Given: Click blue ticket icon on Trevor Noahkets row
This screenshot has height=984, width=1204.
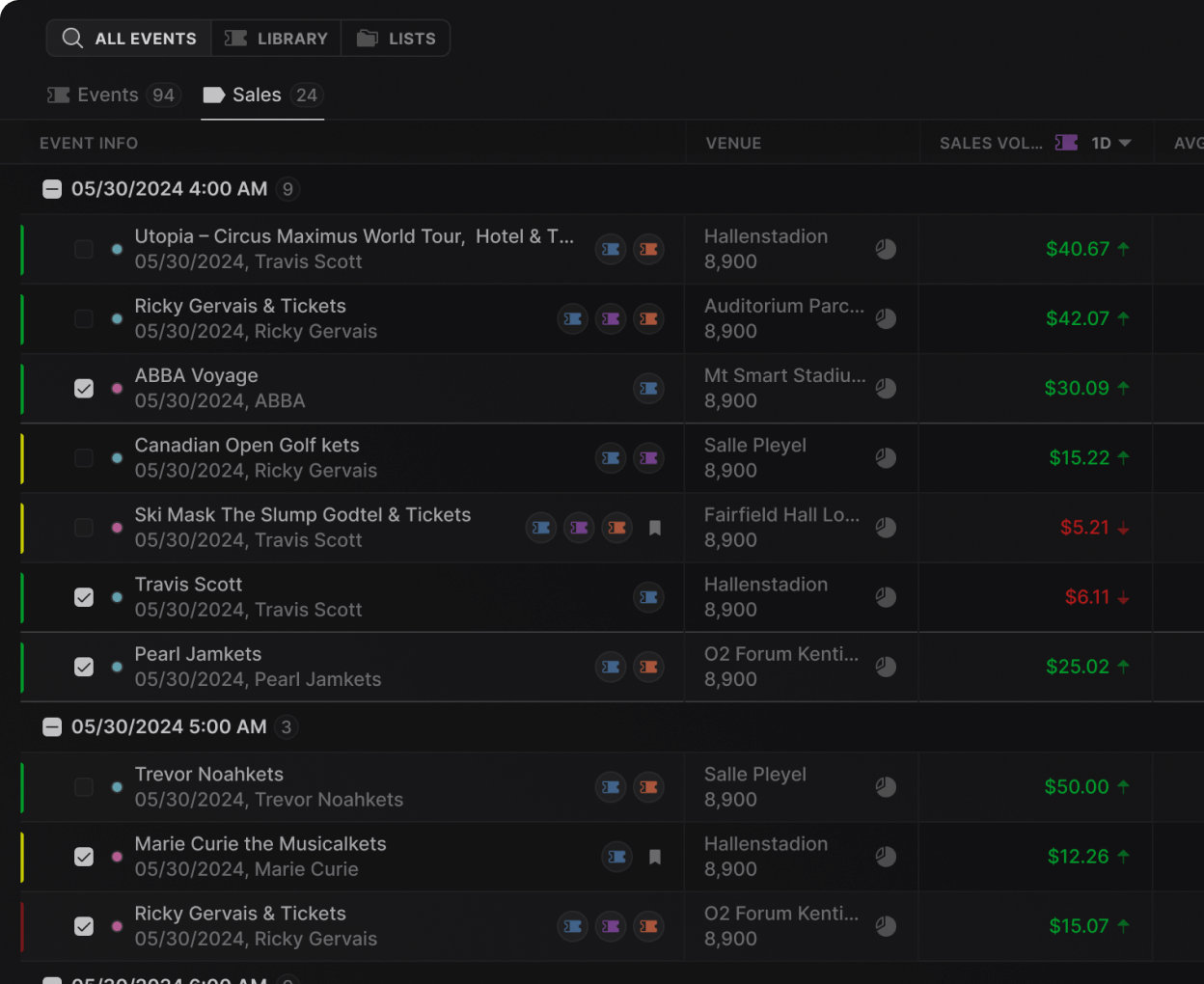Looking at the screenshot, I should [x=611, y=787].
